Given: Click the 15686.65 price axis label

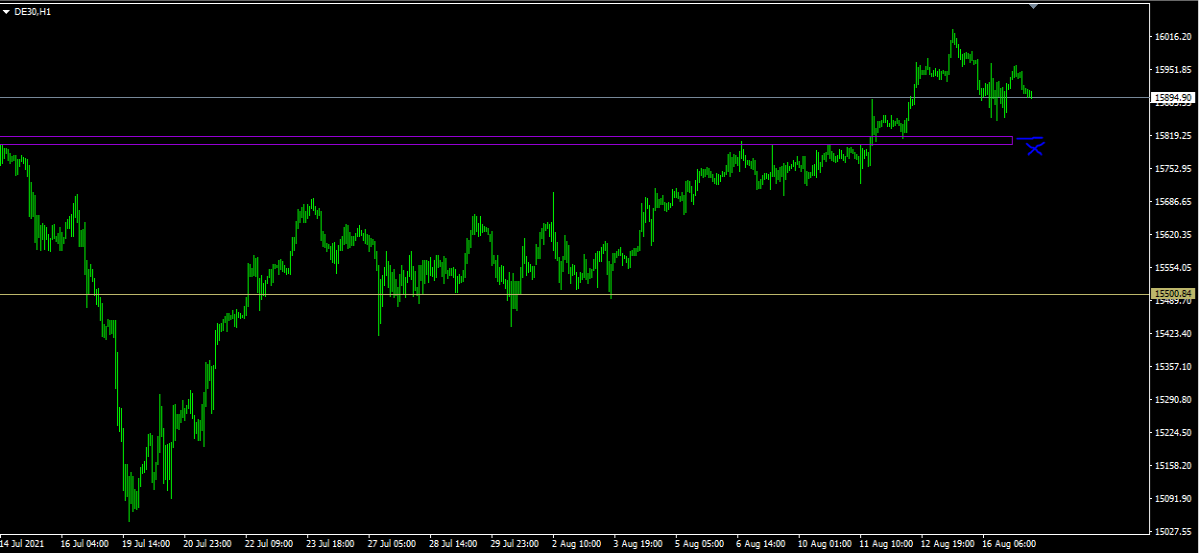Looking at the screenshot, I should coord(1173,202).
